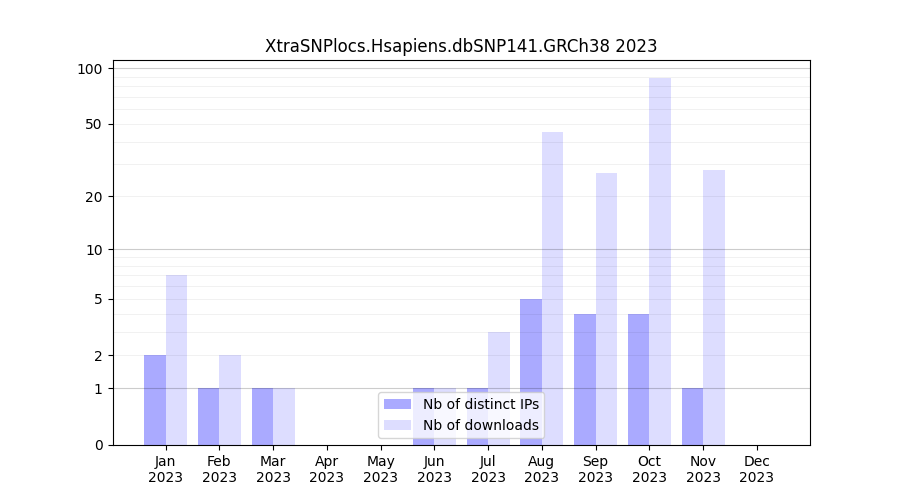This screenshot has width=900, height=500.
Task: Select the Jan 2023 downloads bar
Action: tap(176, 360)
